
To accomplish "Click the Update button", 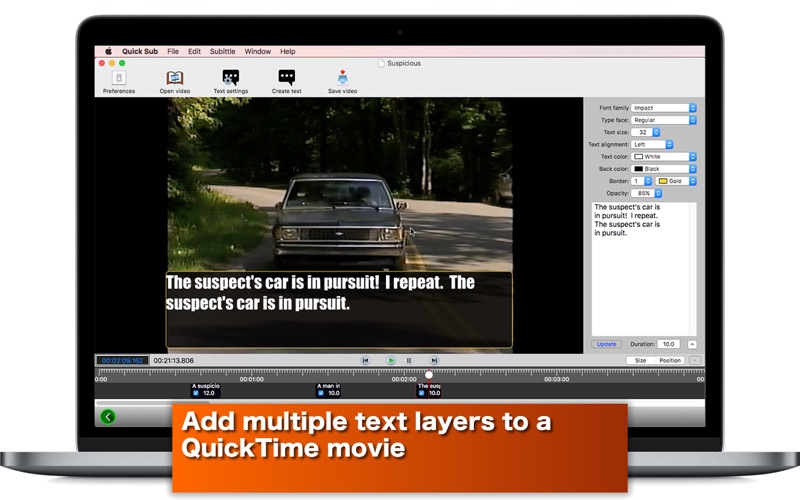I will tap(607, 344).
